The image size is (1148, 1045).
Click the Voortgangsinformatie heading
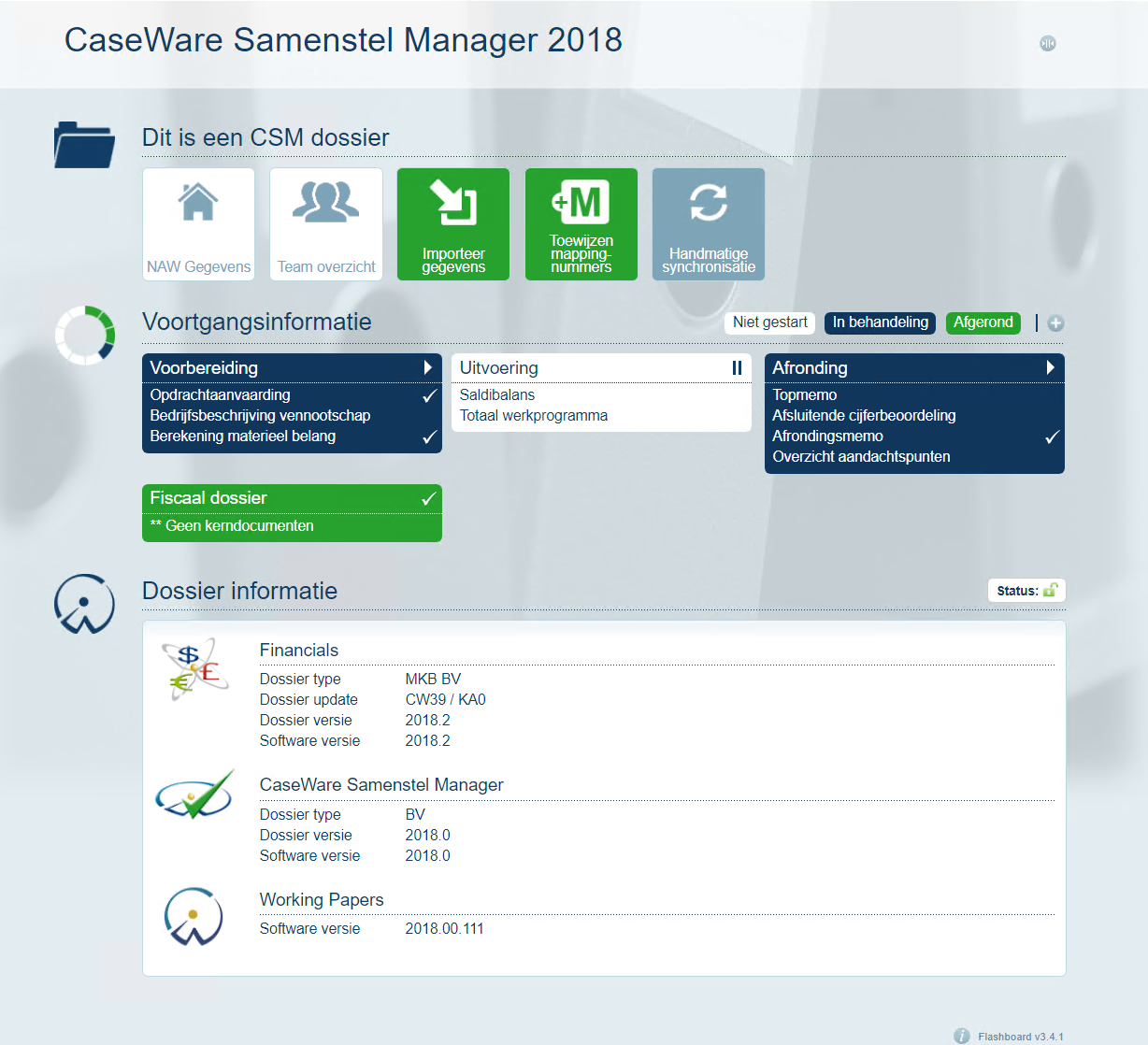tap(257, 322)
